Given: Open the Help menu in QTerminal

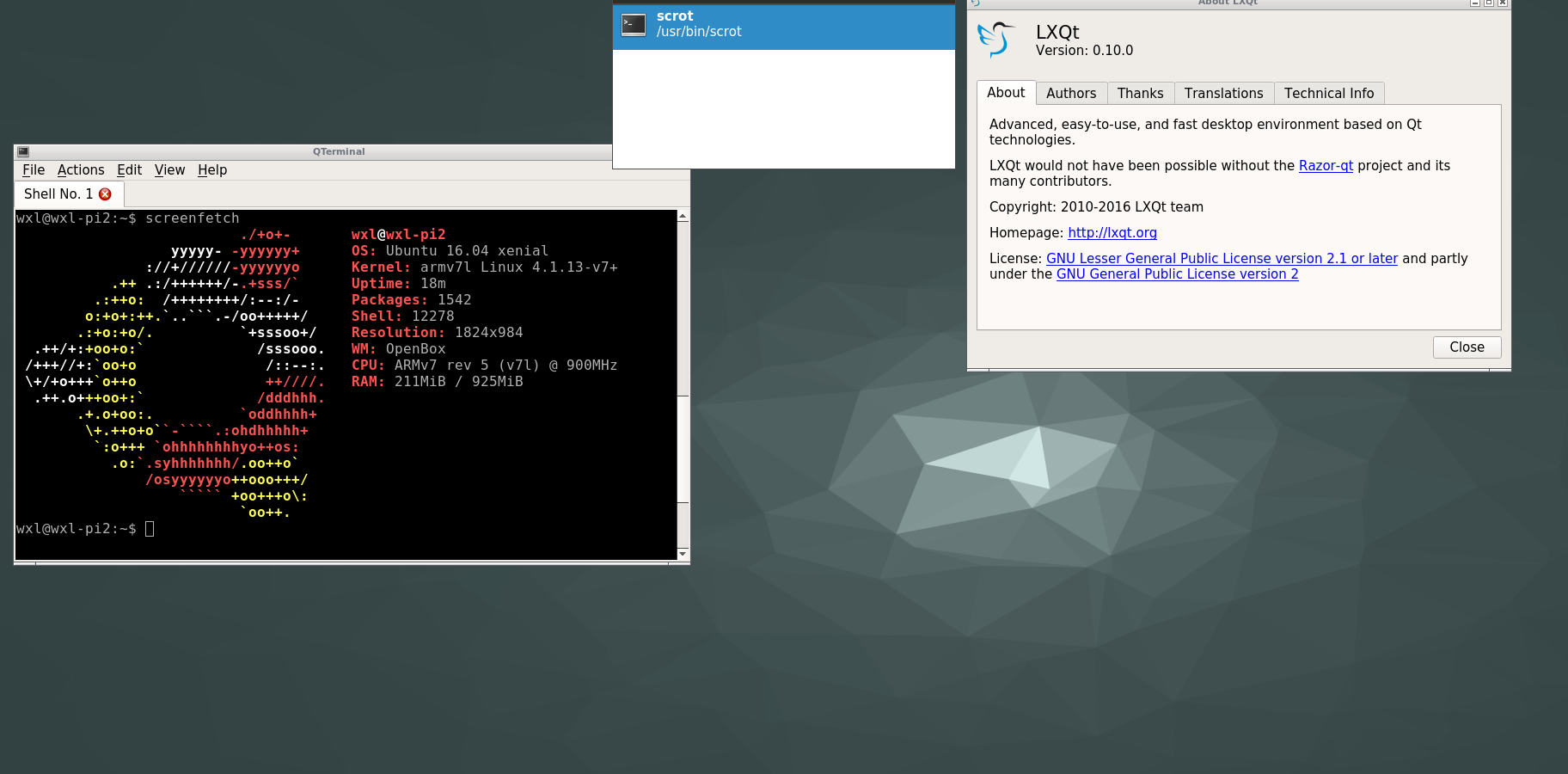Looking at the screenshot, I should 212,170.
